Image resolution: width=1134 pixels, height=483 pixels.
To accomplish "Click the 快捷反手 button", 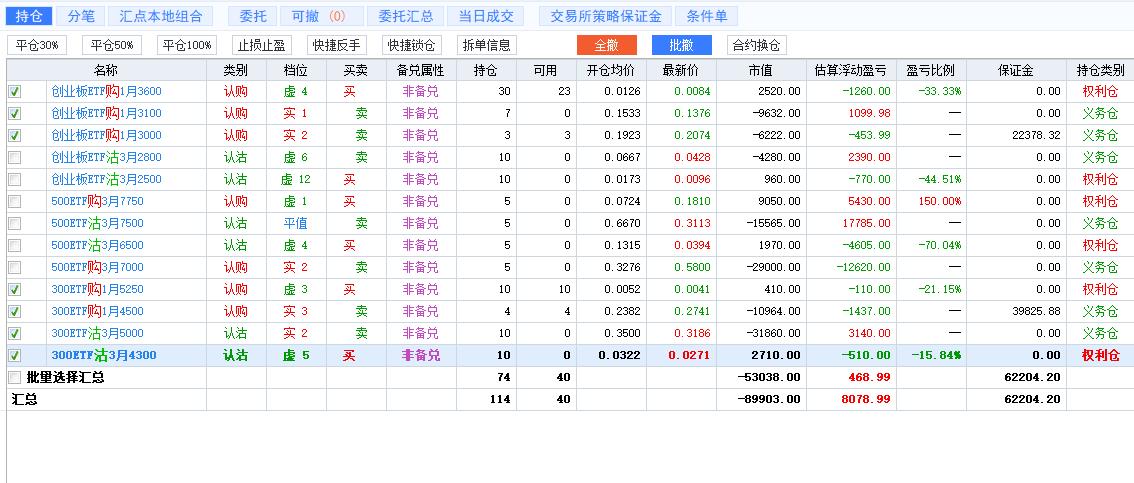I will coord(337,45).
